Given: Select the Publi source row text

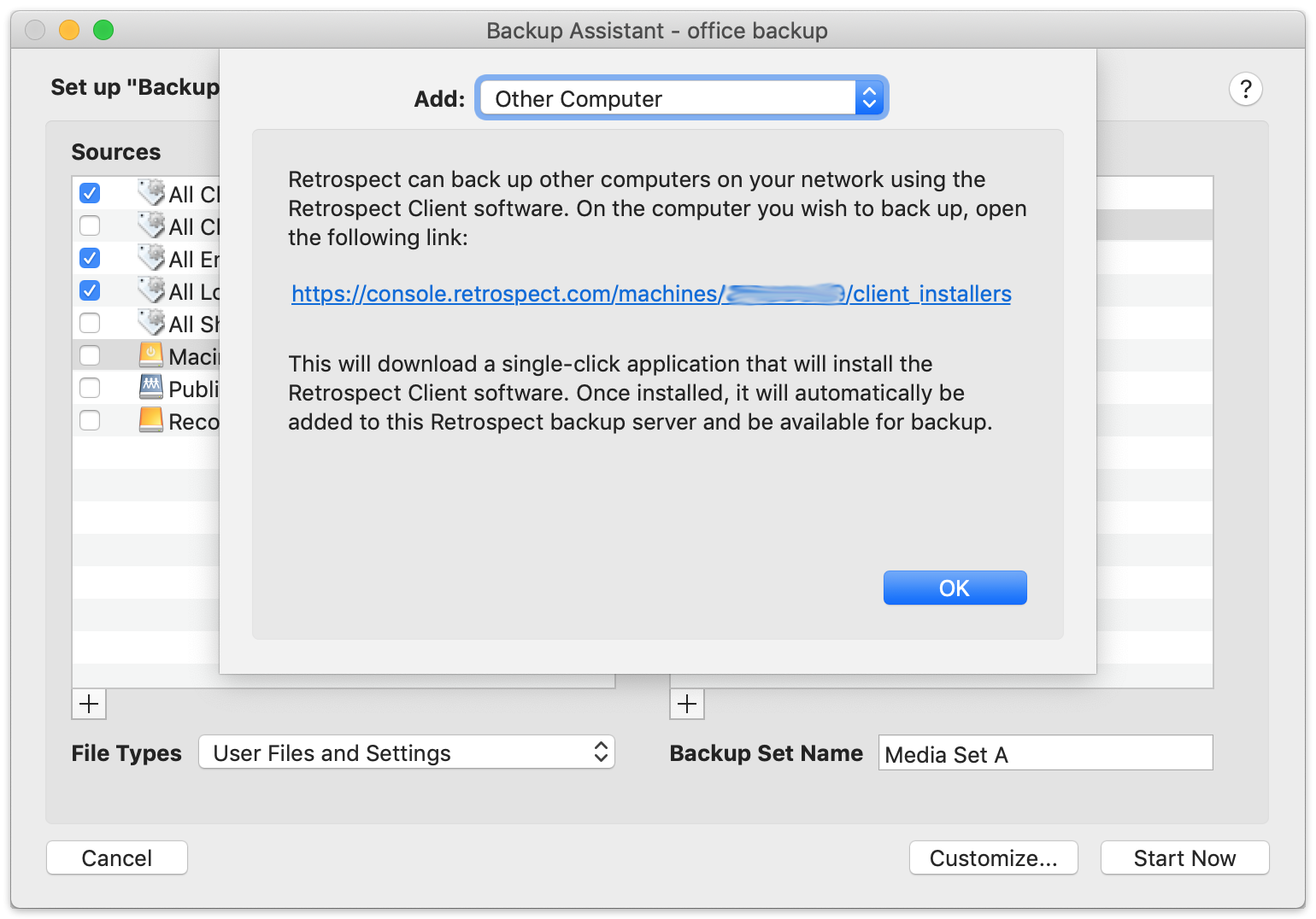Looking at the screenshot, I should tap(194, 389).
